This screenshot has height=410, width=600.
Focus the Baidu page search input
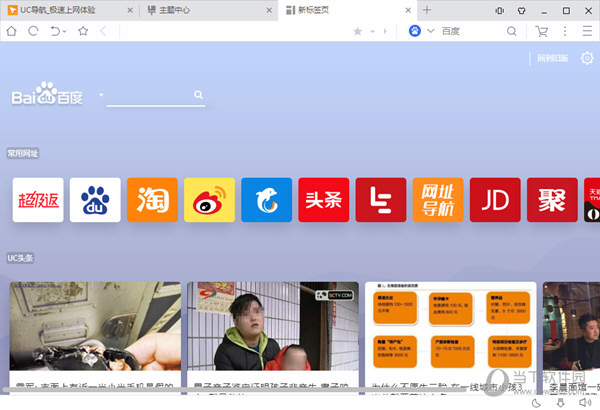150,96
